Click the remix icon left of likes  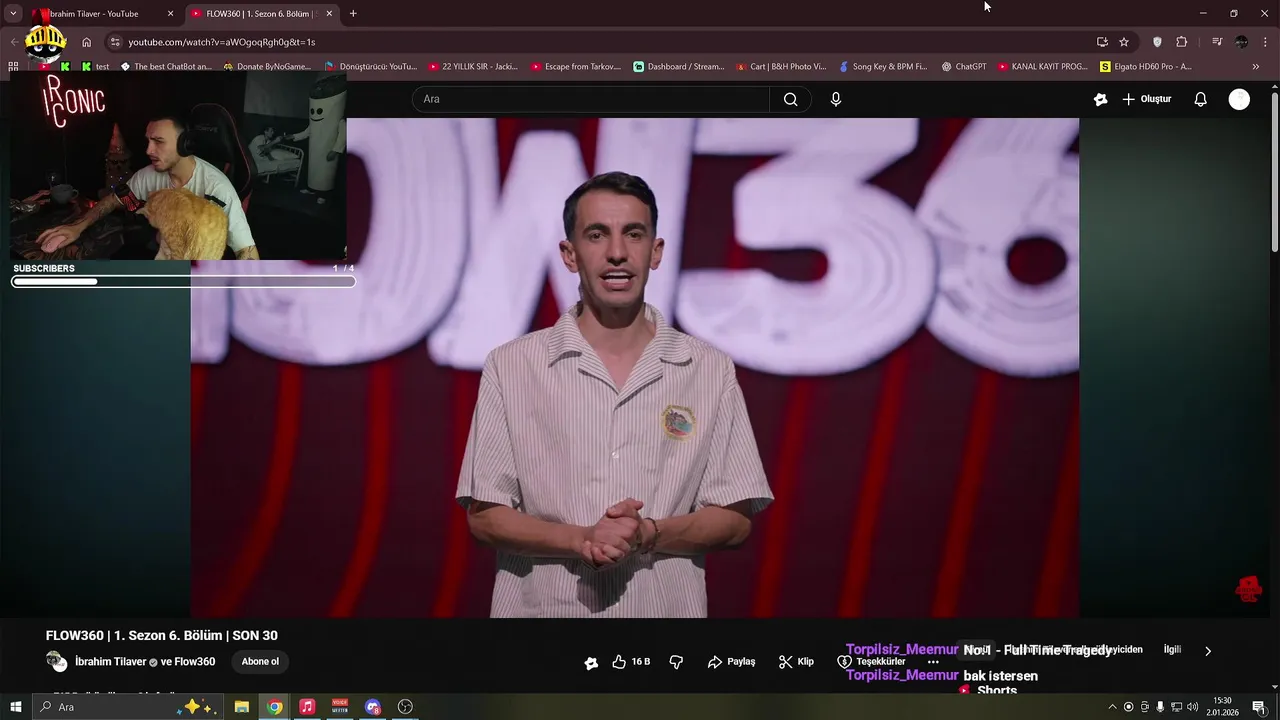click(x=591, y=662)
